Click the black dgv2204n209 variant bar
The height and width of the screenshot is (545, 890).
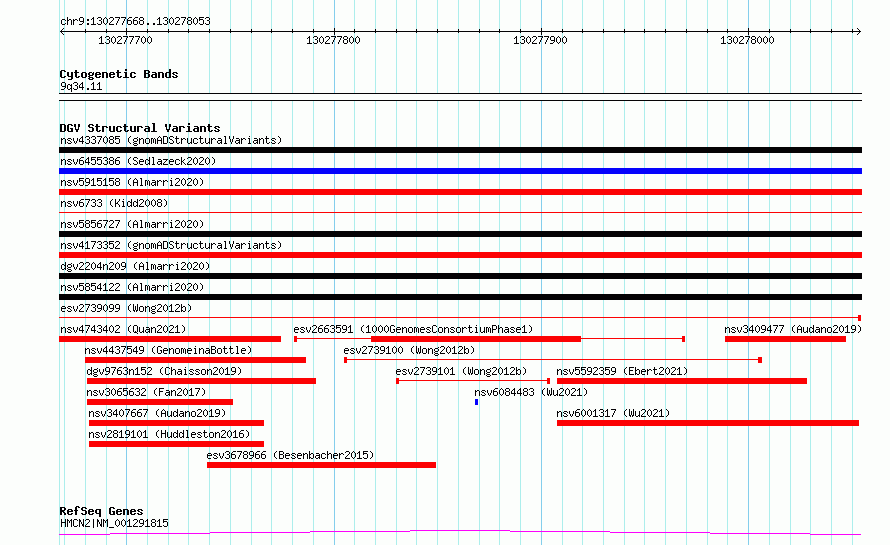[x=460, y=276]
